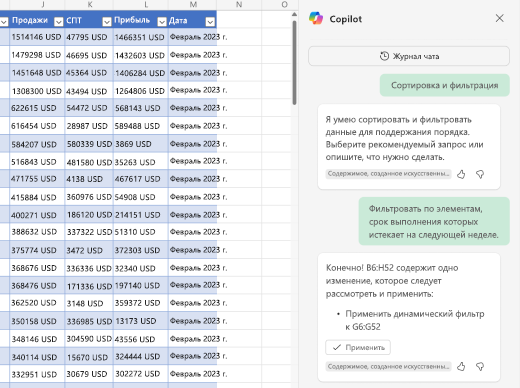The height and width of the screenshot is (388, 520).
Task: Select cell with 324444 USD
Action: pos(141,357)
